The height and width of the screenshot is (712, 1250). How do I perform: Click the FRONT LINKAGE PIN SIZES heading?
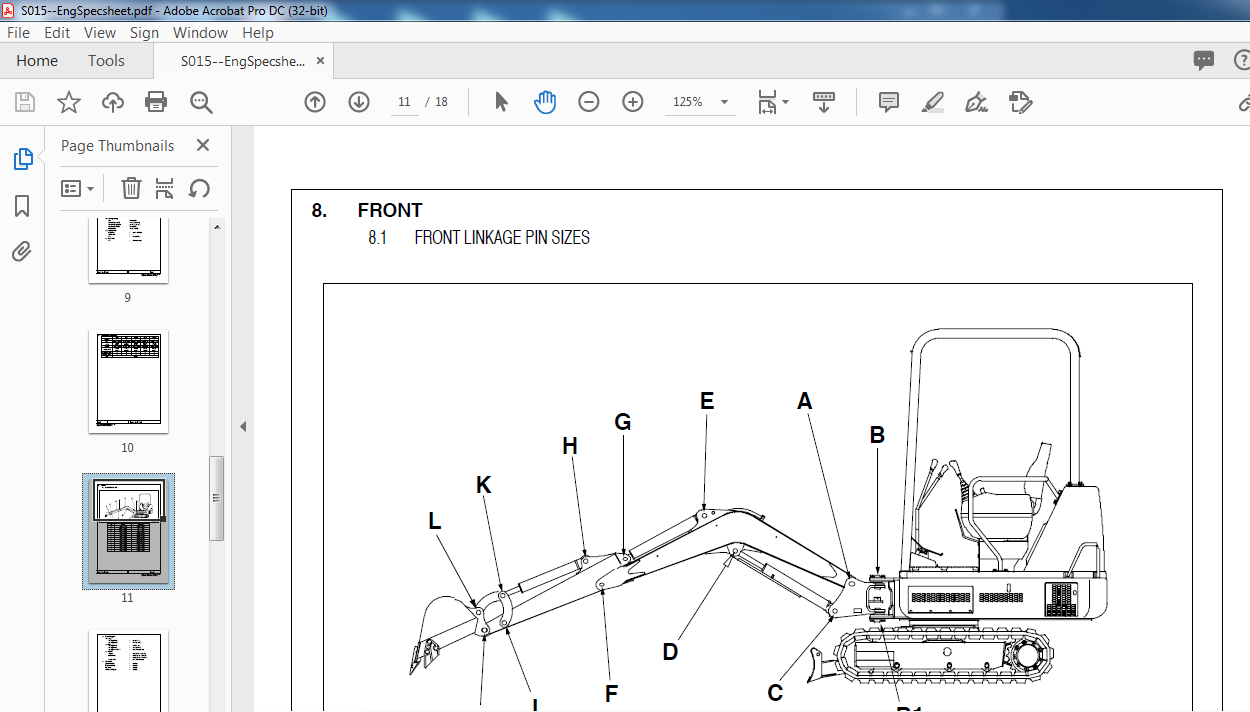(x=502, y=238)
